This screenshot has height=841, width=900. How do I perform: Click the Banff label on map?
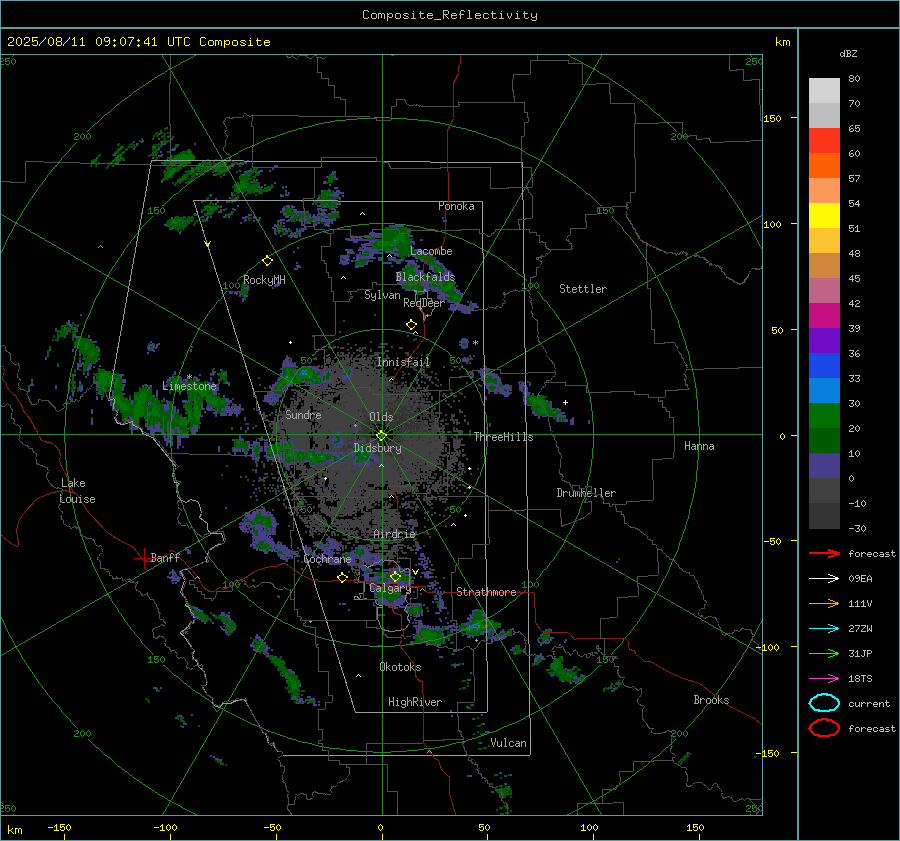[x=165, y=557]
